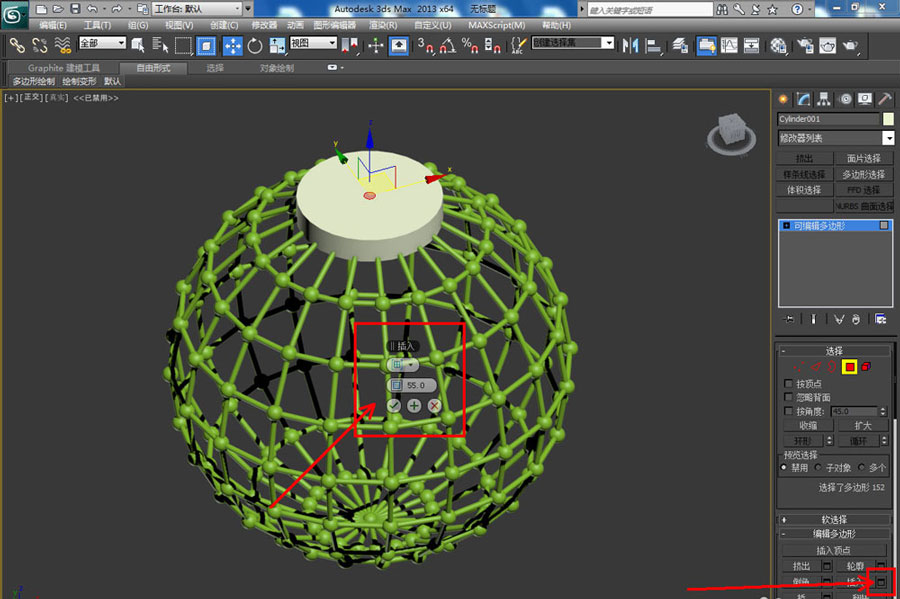Select Polygon sub-object level red square
The width and height of the screenshot is (900, 599).
849,367
